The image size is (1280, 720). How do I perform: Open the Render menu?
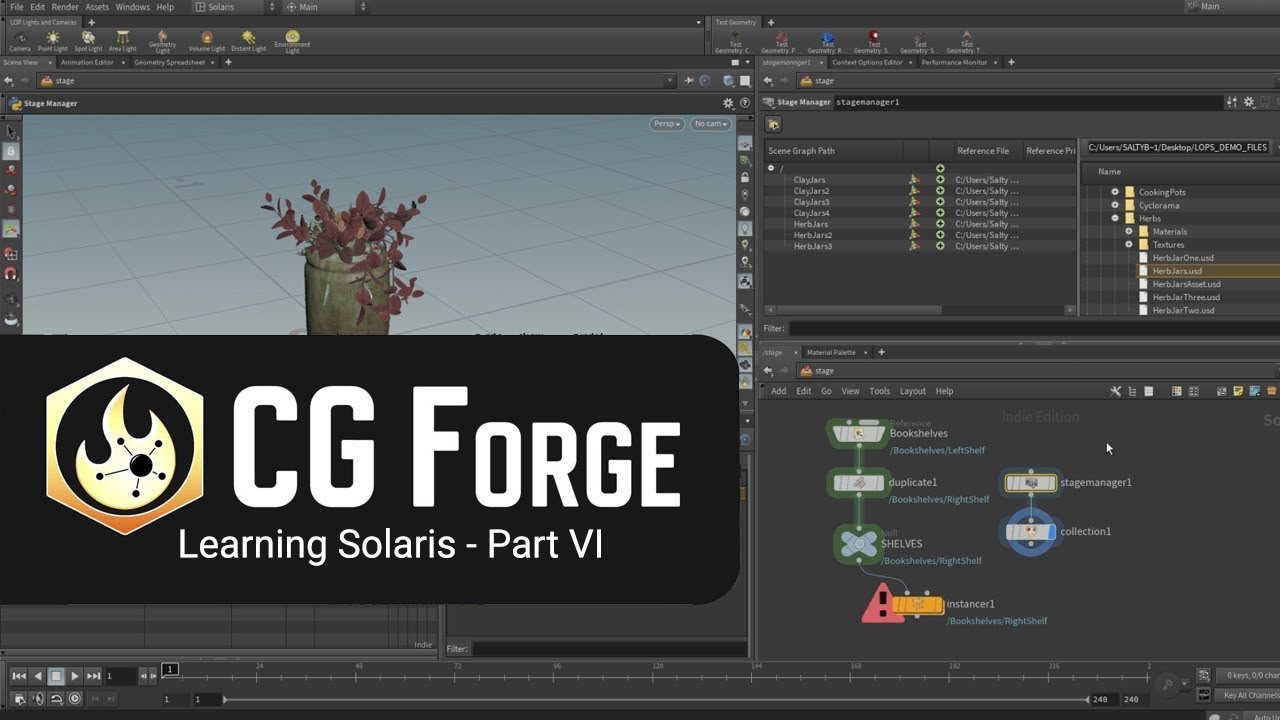pyautogui.click(x=65, y=7)
